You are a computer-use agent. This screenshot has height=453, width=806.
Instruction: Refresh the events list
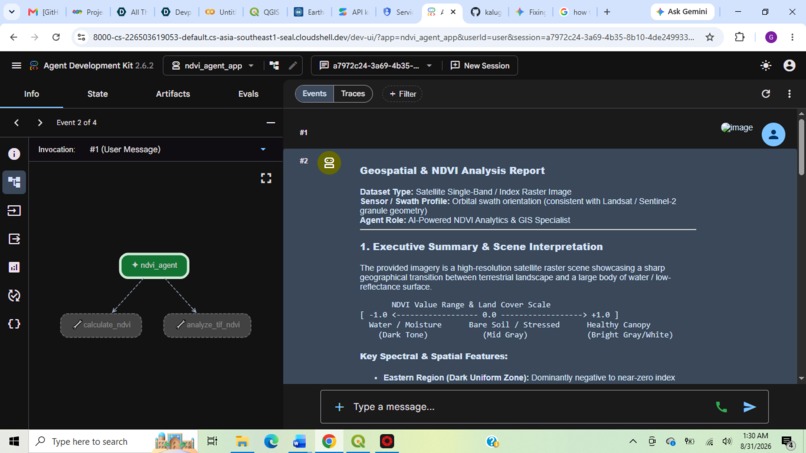tap(765, 94)
